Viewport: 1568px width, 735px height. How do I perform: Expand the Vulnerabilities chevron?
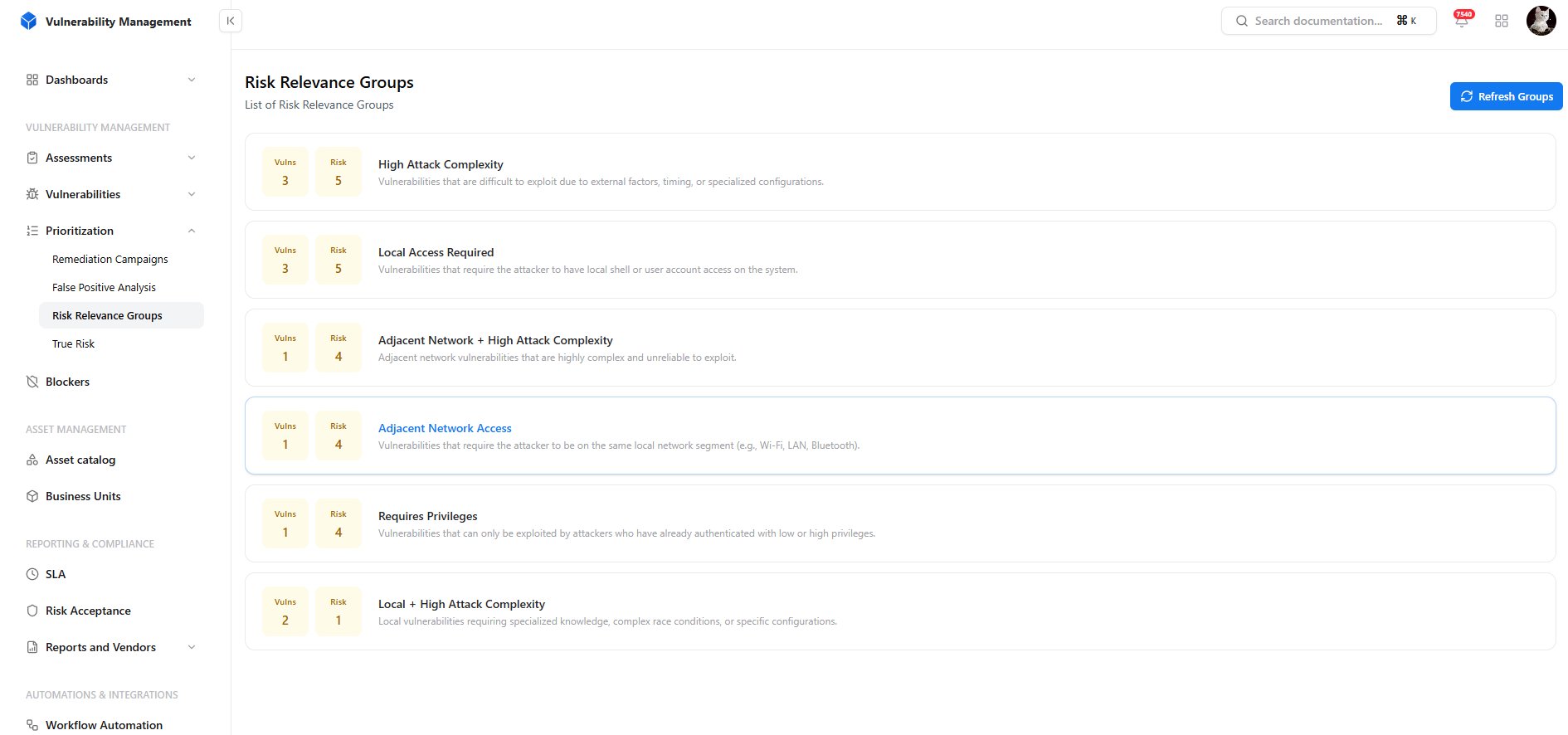click(192, 194)
